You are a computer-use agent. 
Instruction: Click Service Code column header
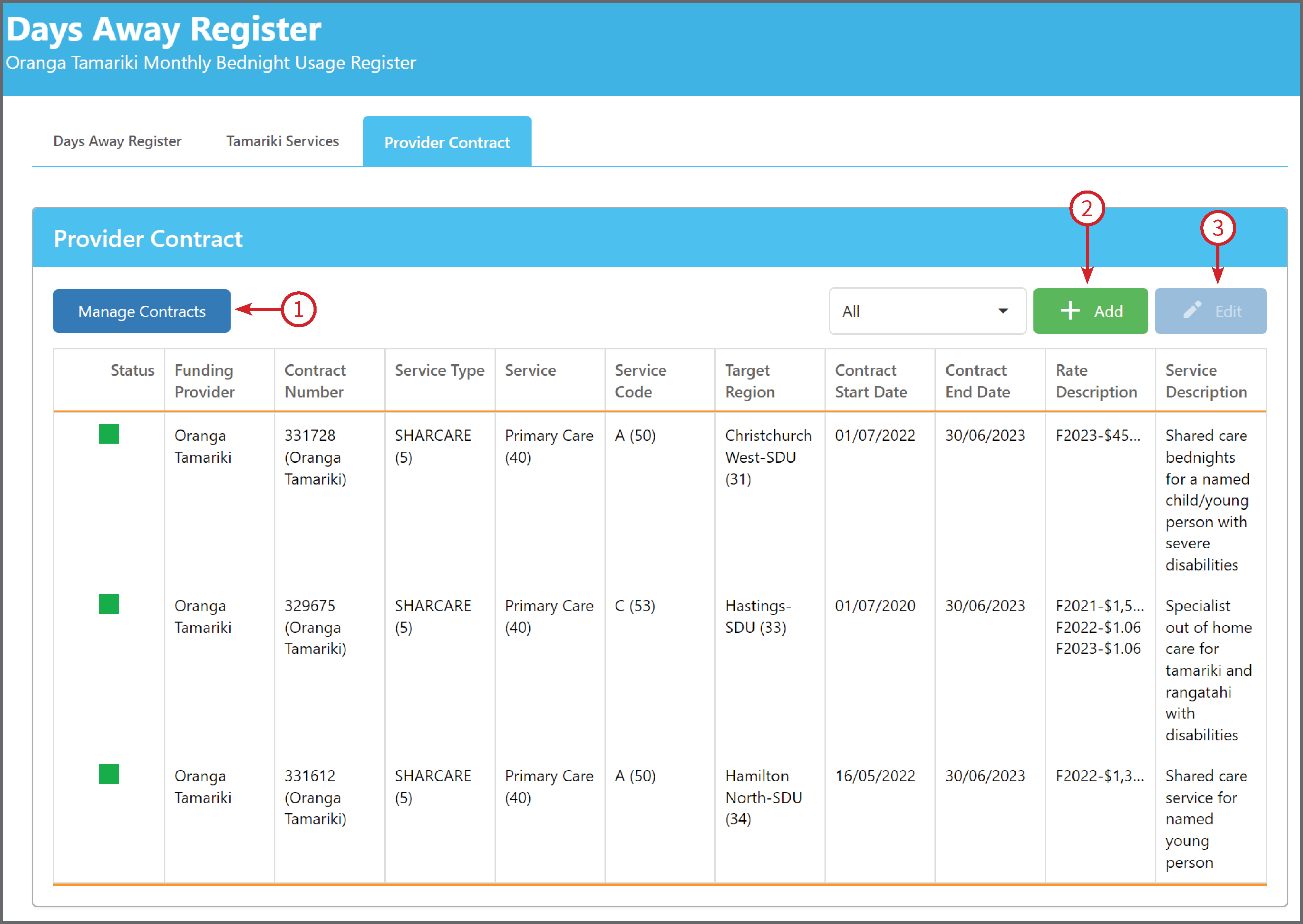(x=640, y=381)
